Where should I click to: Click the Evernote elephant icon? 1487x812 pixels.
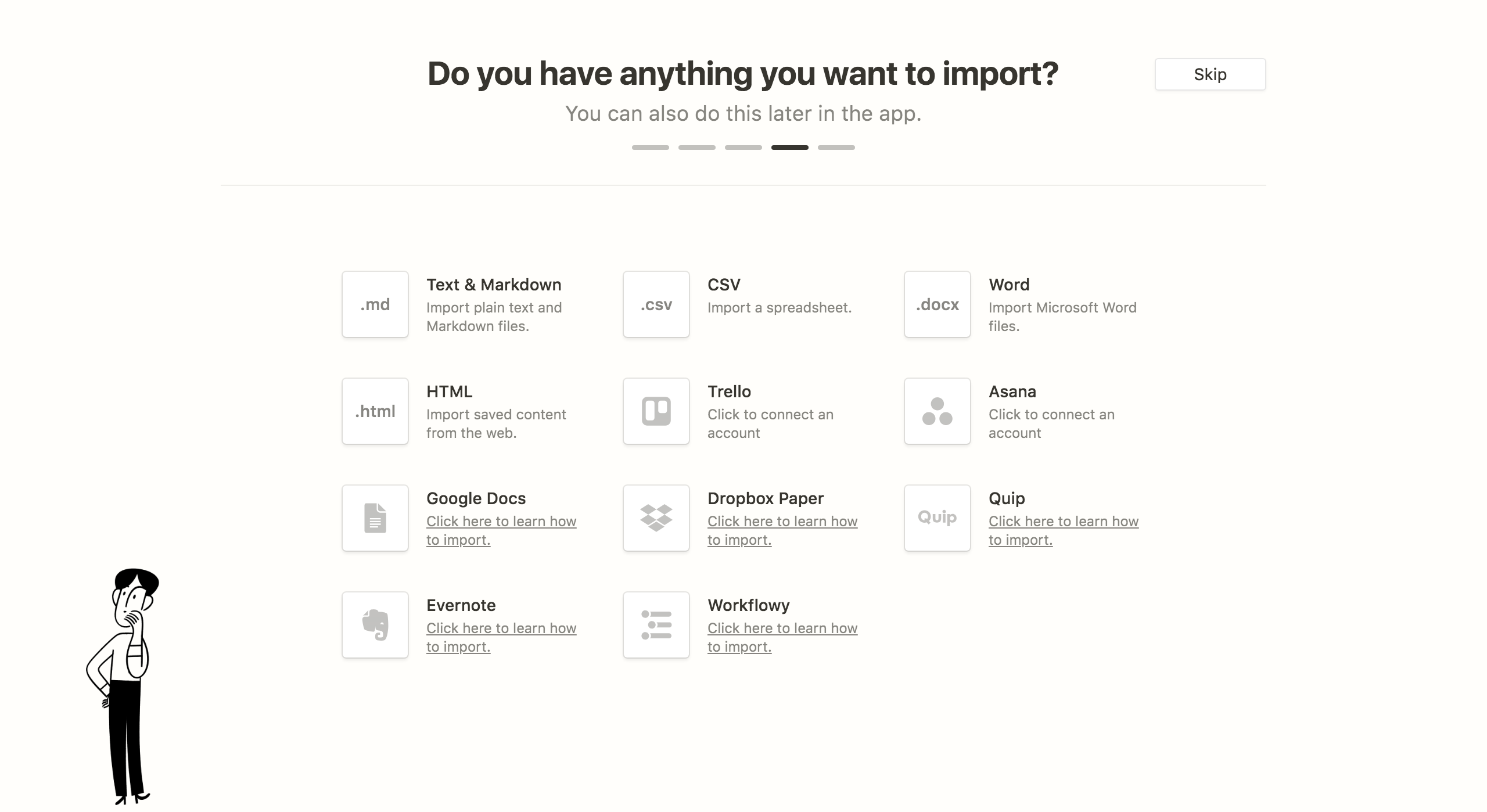click(x=375, y=625)
